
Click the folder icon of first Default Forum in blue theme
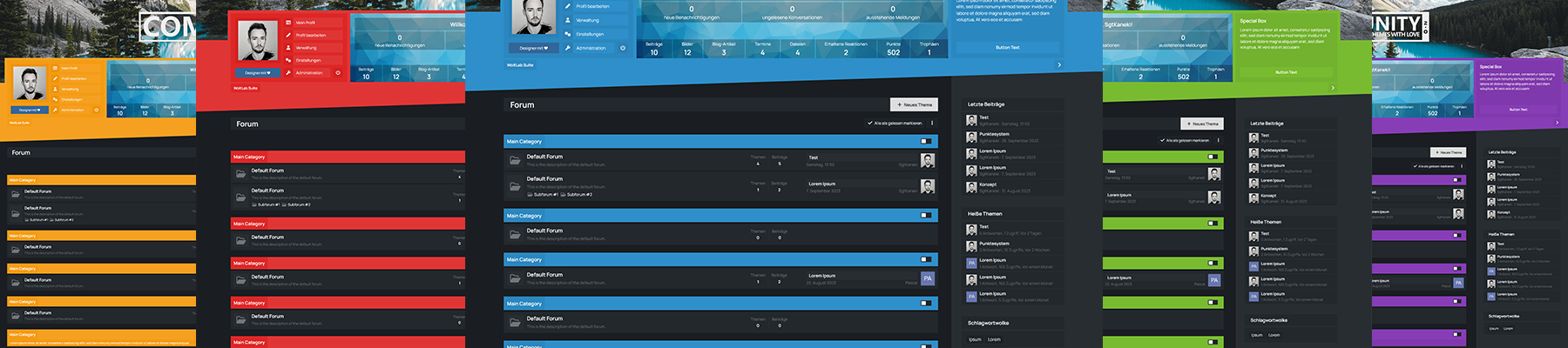515,160
